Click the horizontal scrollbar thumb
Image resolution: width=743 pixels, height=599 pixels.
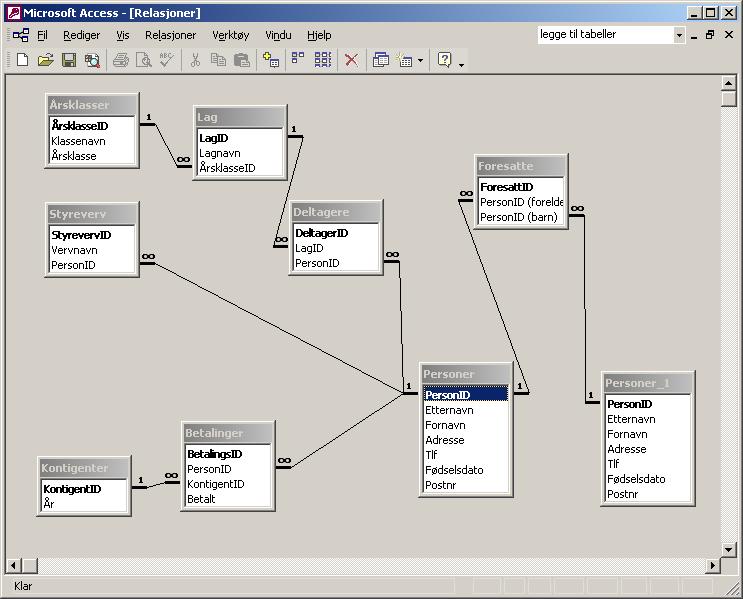coord(29,565)
